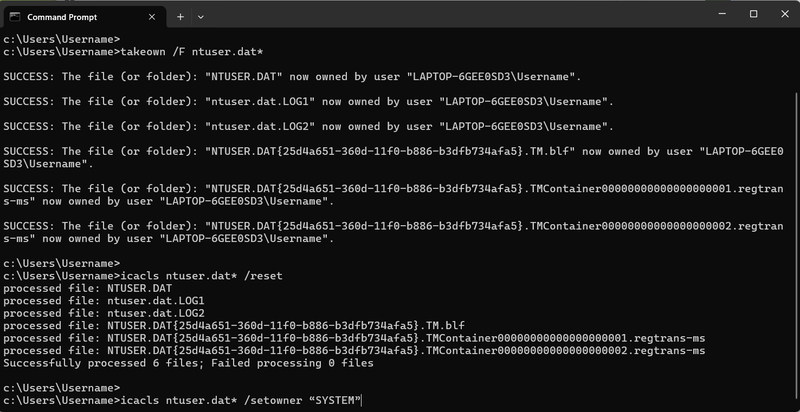Close the Command Prompt tab
Screen dimensions: 800x412
(x=152, y=17)
